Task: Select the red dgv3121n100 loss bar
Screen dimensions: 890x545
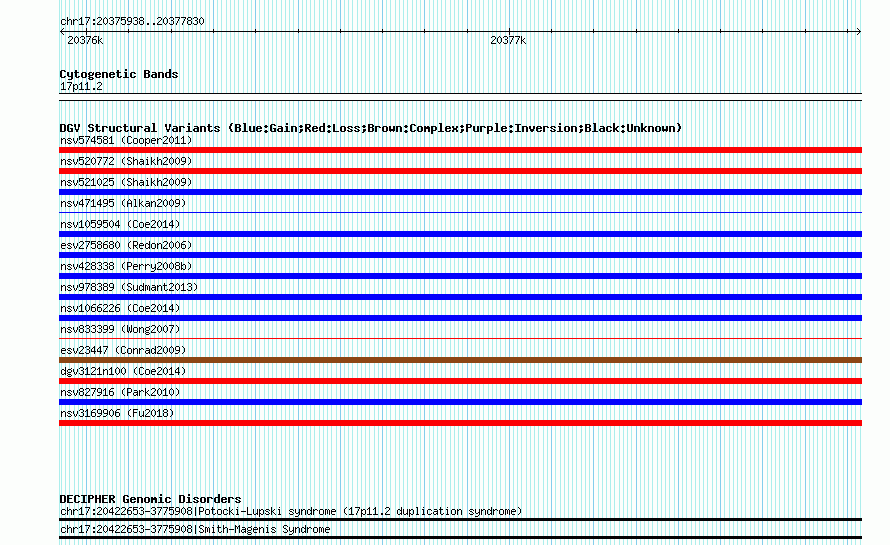Action: [x=460, y=381]
